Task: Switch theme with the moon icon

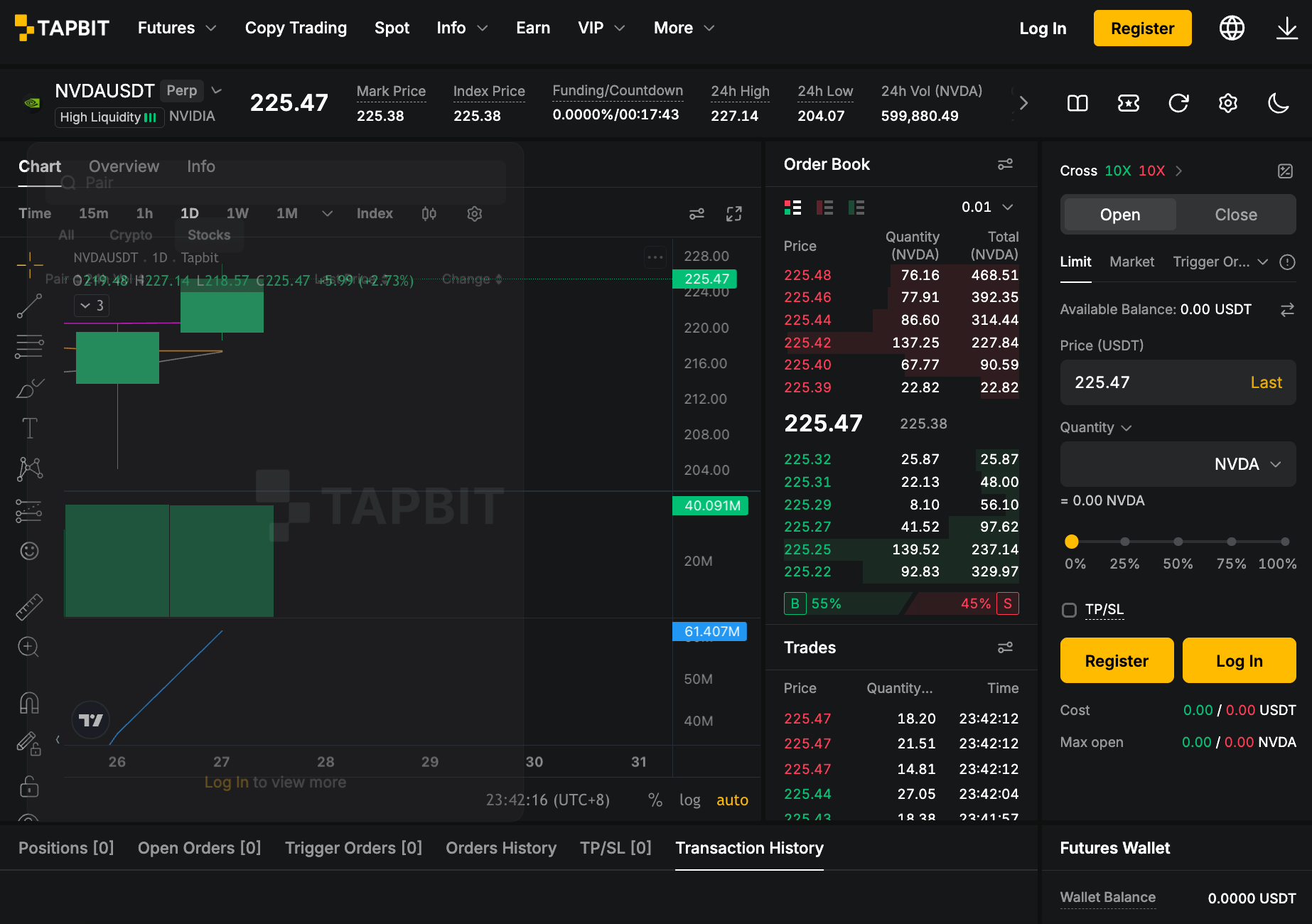Action: coord(1278,103)
